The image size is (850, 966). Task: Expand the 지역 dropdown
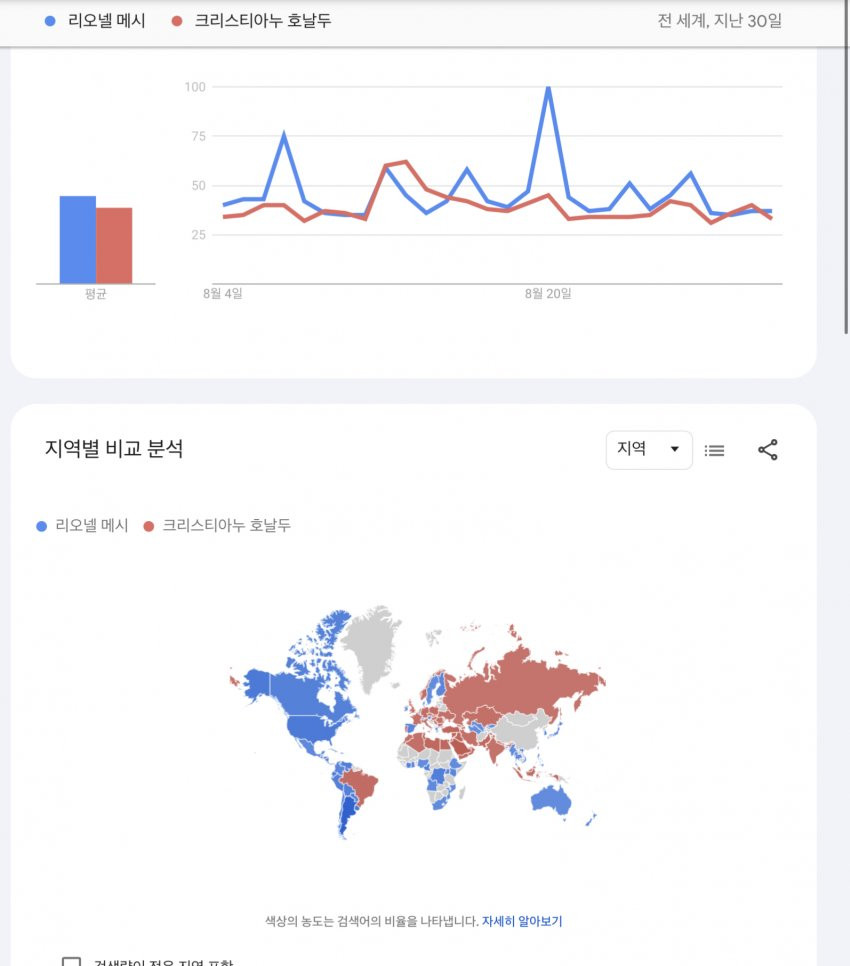coord(649,450)
